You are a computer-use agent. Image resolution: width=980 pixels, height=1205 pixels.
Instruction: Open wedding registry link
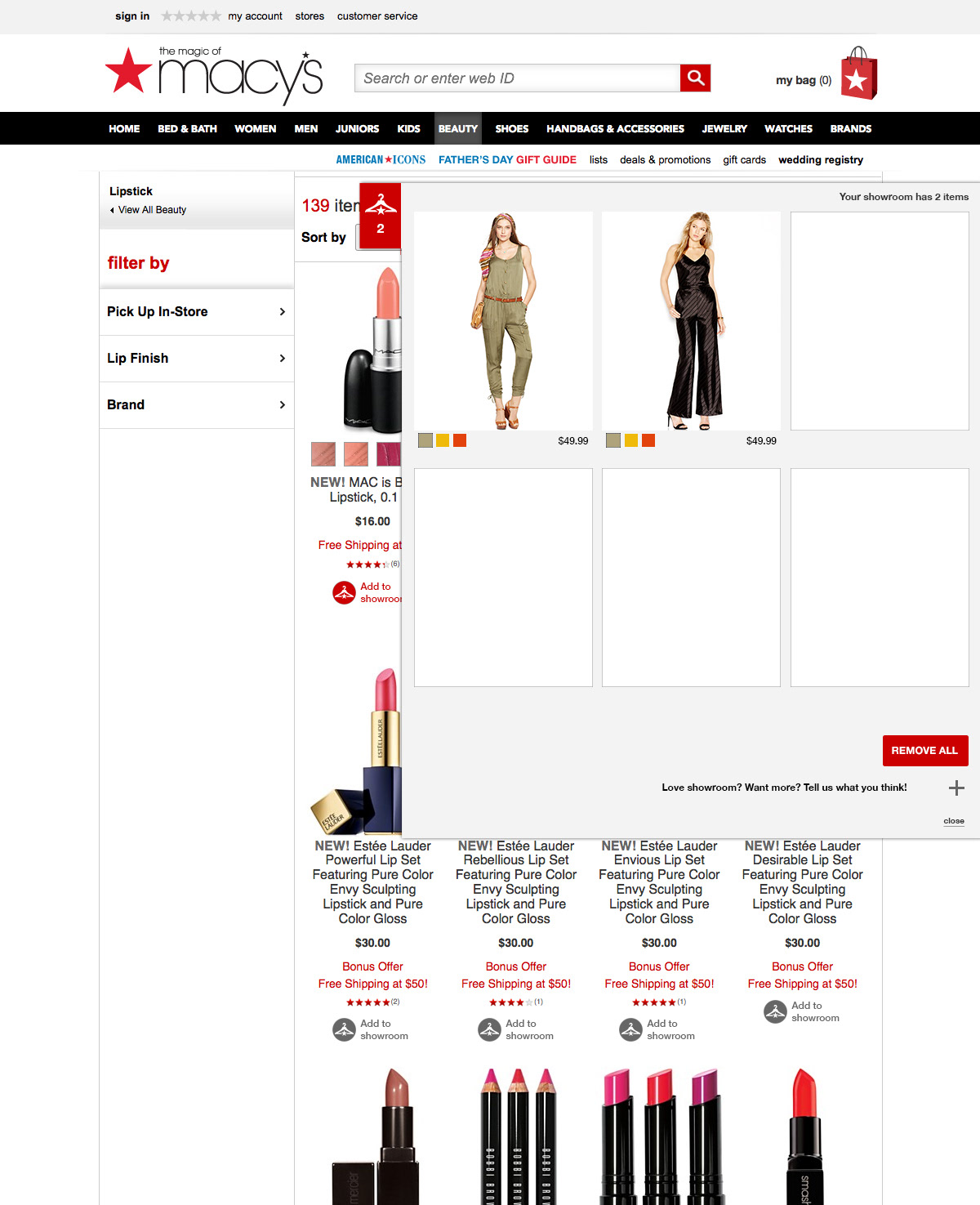tap(821, 159)
